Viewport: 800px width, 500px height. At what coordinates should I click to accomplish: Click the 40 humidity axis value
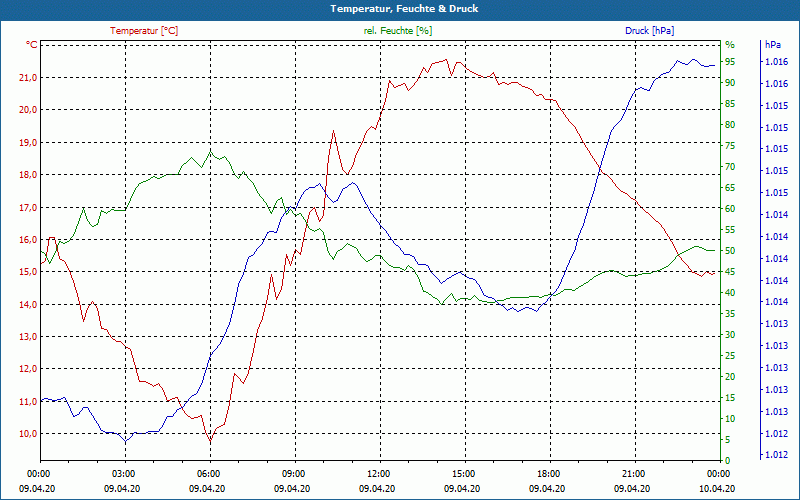(x=730, y=293)
